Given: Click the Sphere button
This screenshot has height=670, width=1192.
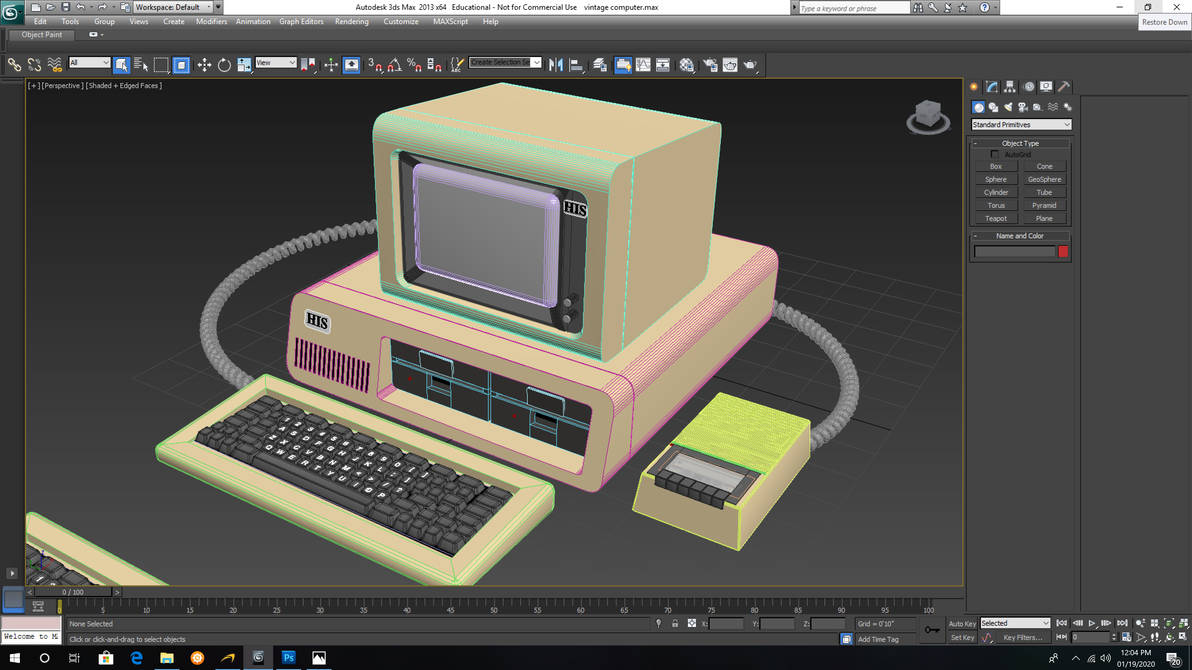Looking at the screenshot, I should pos(996,179).
